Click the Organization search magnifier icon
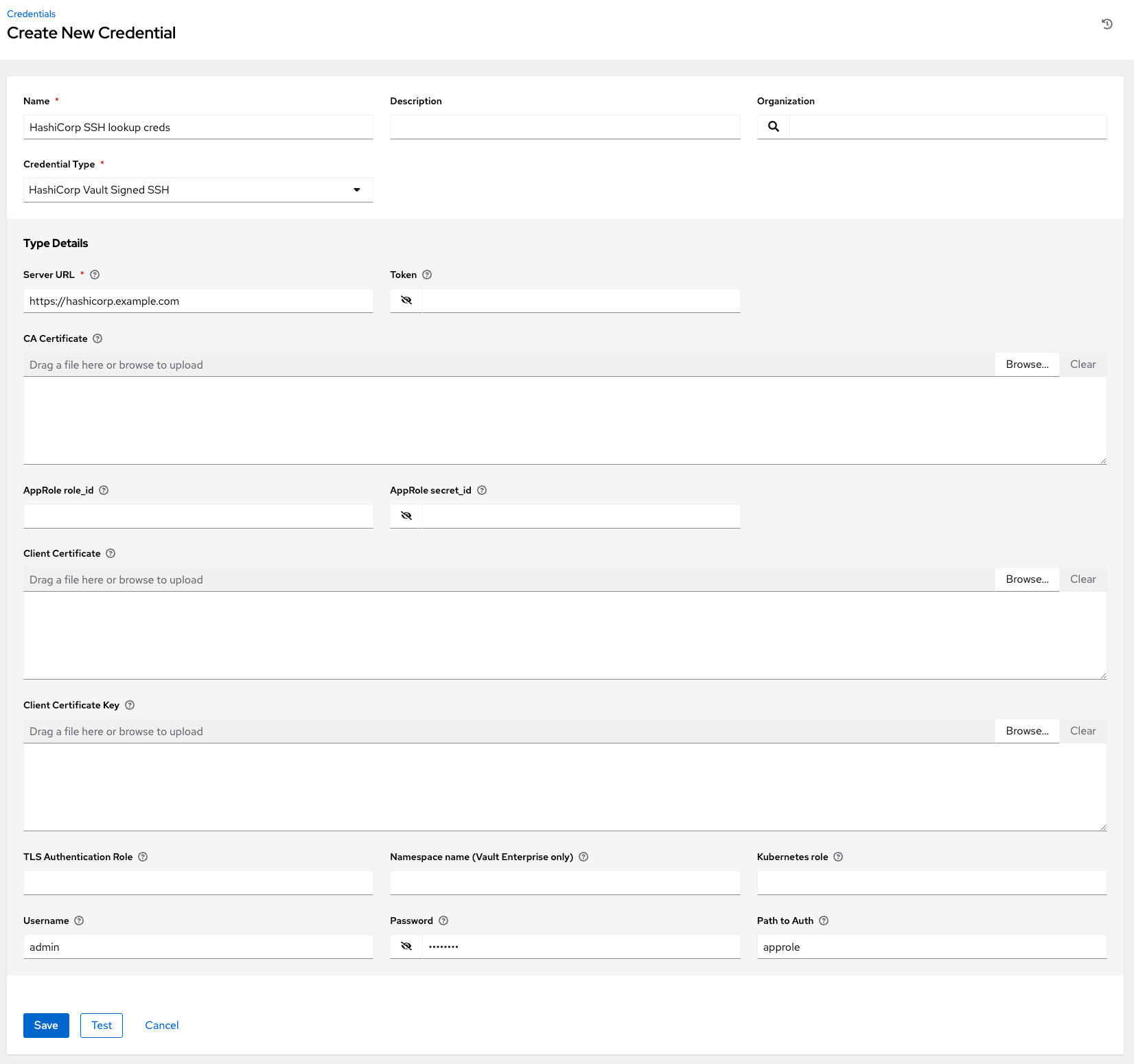 [773, 126]
